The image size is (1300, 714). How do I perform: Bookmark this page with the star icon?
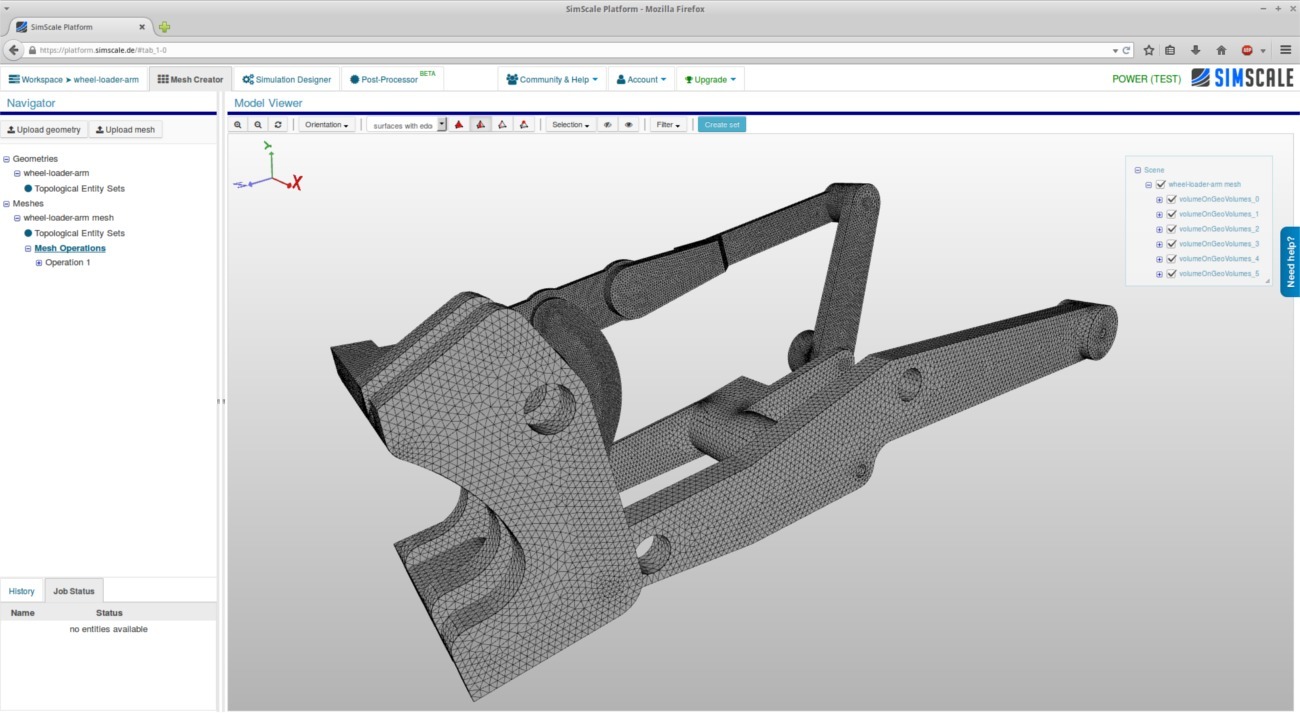1149,50
